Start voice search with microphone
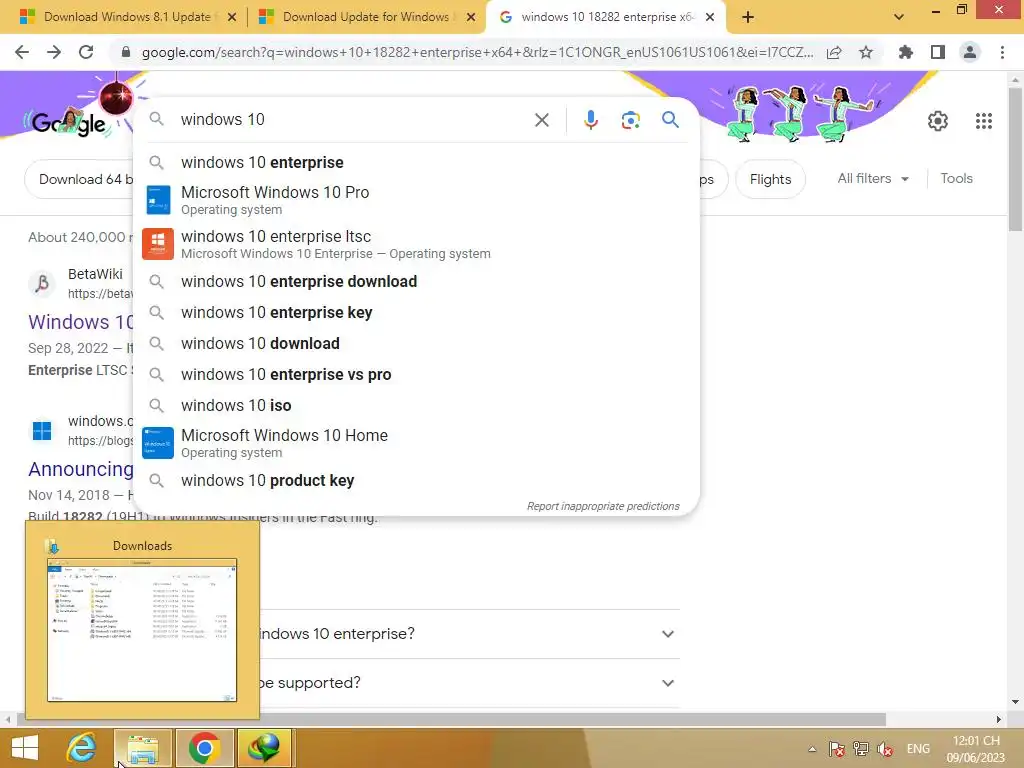This screenshot has width=1024, height=768. (590, 120)
